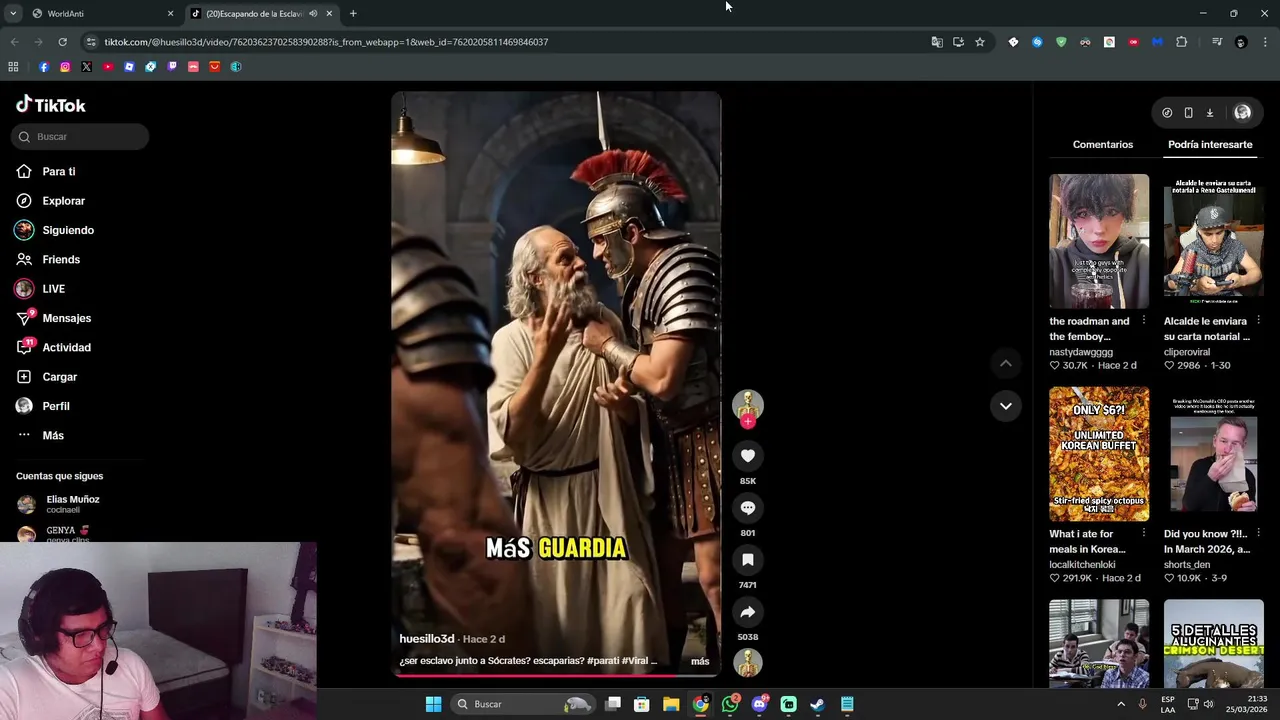The width and height of the screenshot is (1280, 720).
Task: Focus the TikTok Buscar search field
Action: tap(80, 137)
